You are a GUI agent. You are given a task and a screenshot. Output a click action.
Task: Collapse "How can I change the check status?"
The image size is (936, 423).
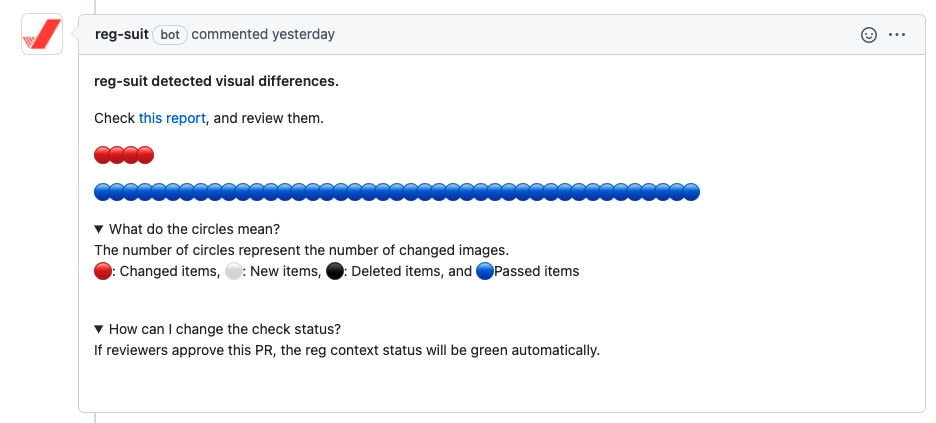pos(217,329)
